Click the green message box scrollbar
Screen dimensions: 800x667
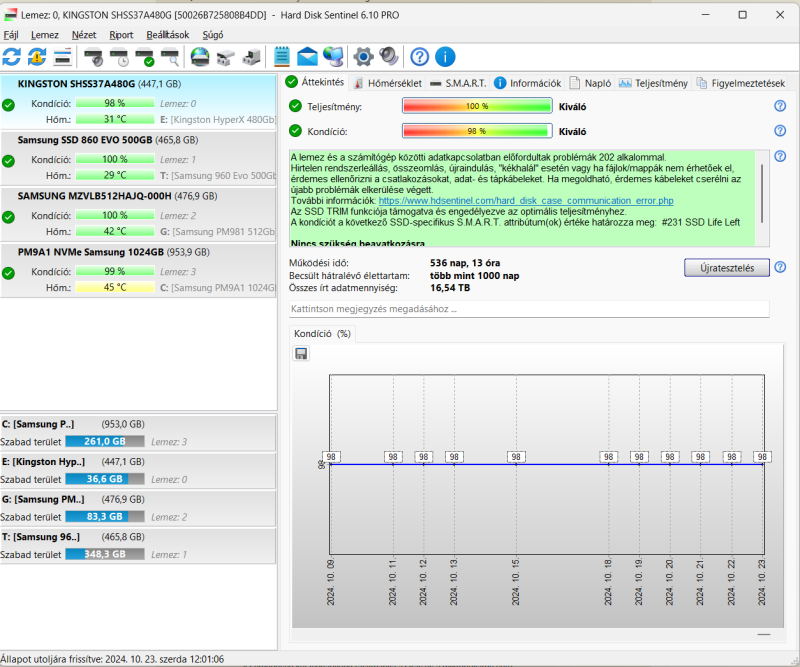pyautogui.click(x=762, y=193)
